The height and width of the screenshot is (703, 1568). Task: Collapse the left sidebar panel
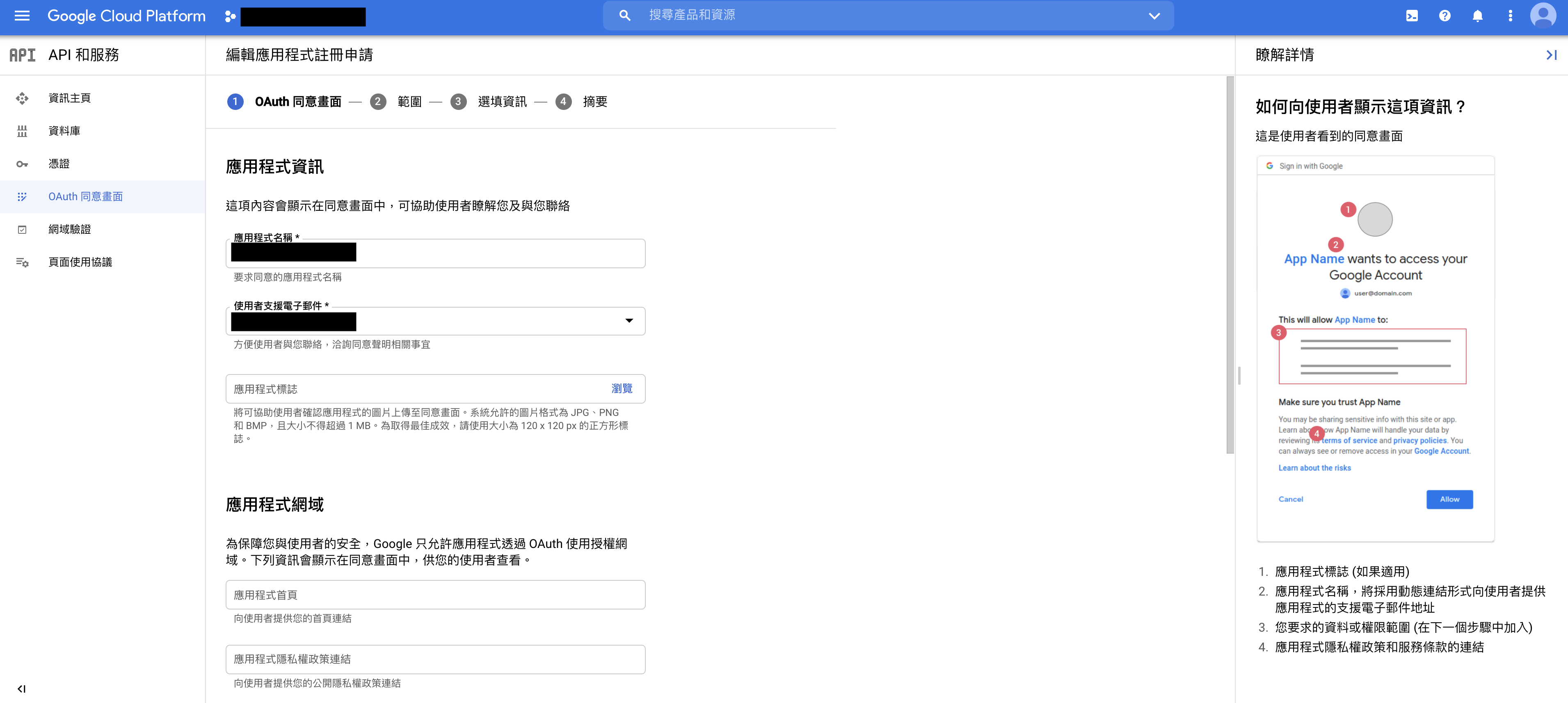(x=21, y=688)
